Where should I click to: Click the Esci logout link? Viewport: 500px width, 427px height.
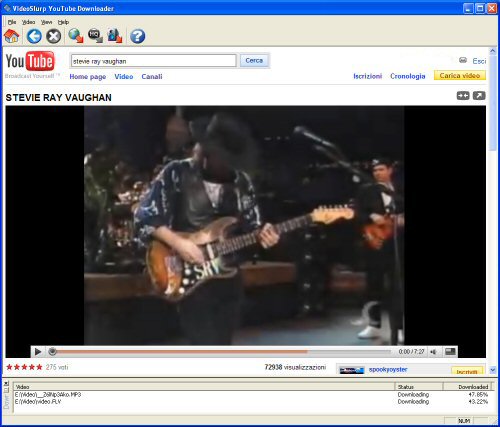[479, 61]
